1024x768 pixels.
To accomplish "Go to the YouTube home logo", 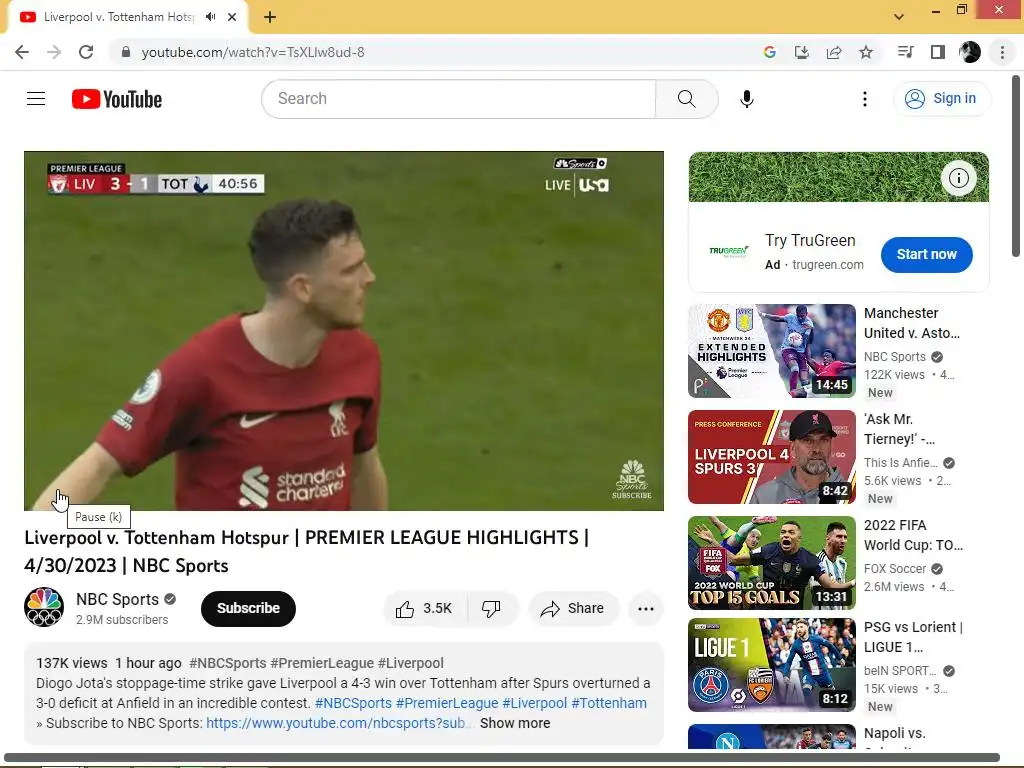I will click(x=117, y=99).
